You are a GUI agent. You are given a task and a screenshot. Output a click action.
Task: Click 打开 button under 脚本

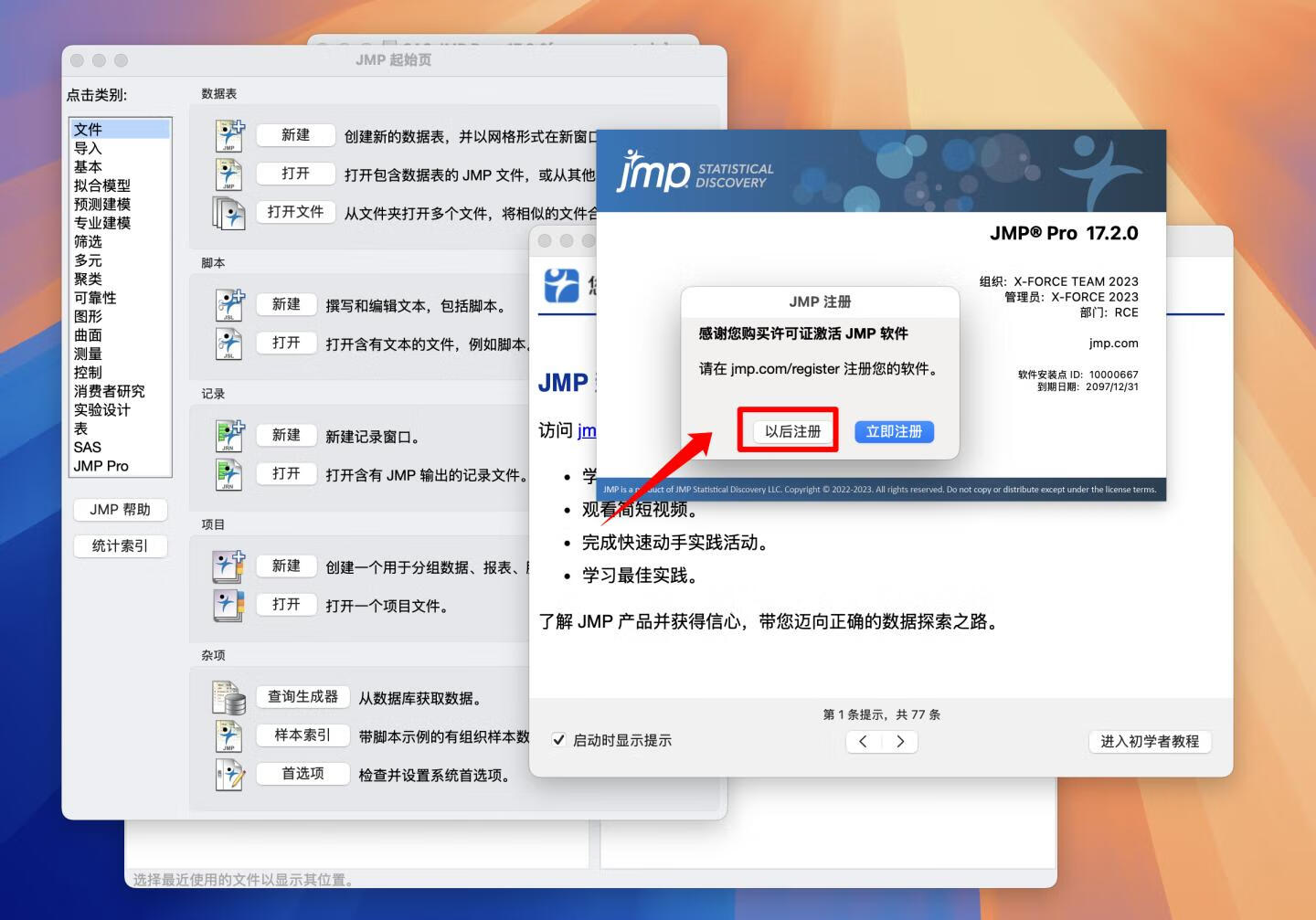(x=286, y=343)
